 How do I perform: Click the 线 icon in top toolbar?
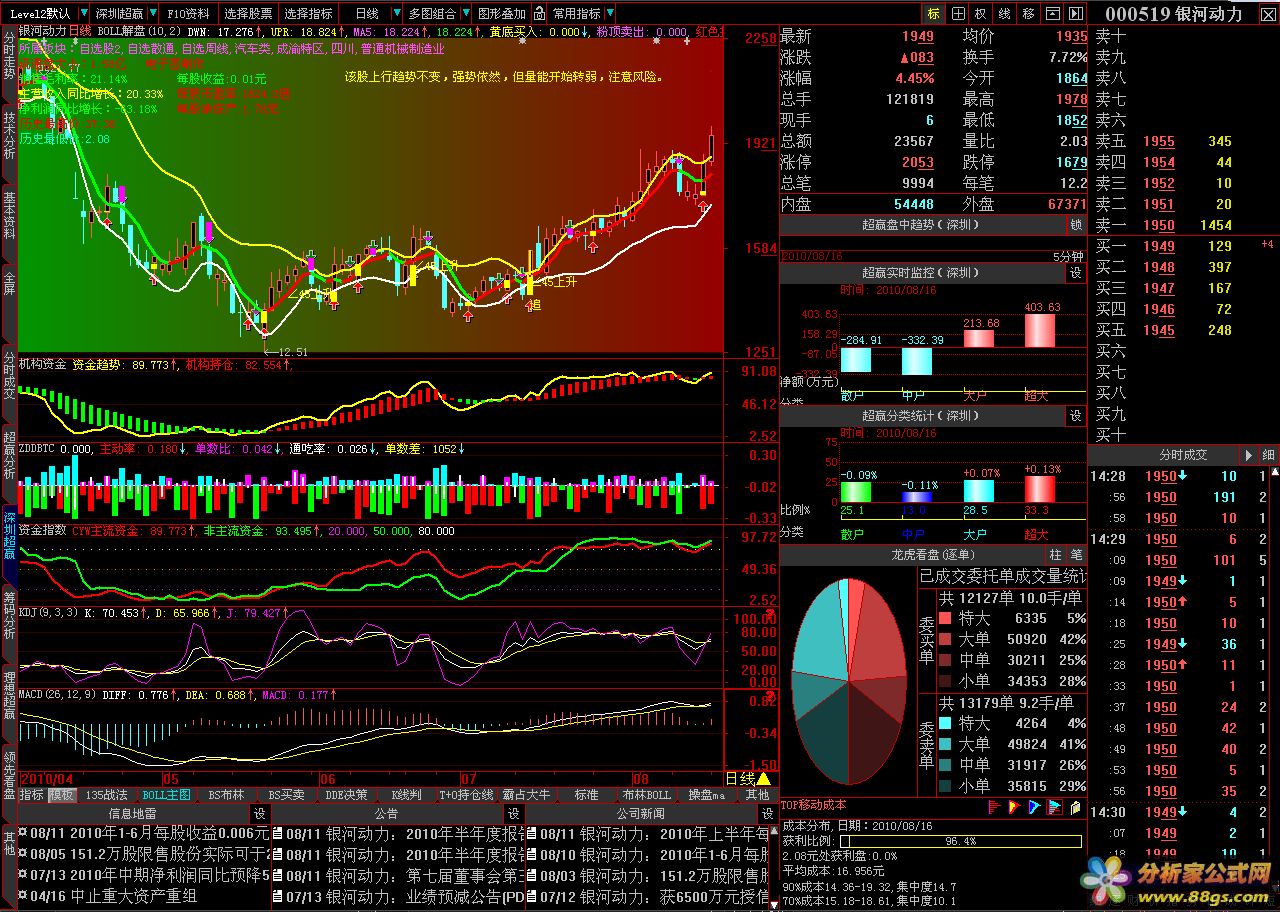click(1005, 14)
